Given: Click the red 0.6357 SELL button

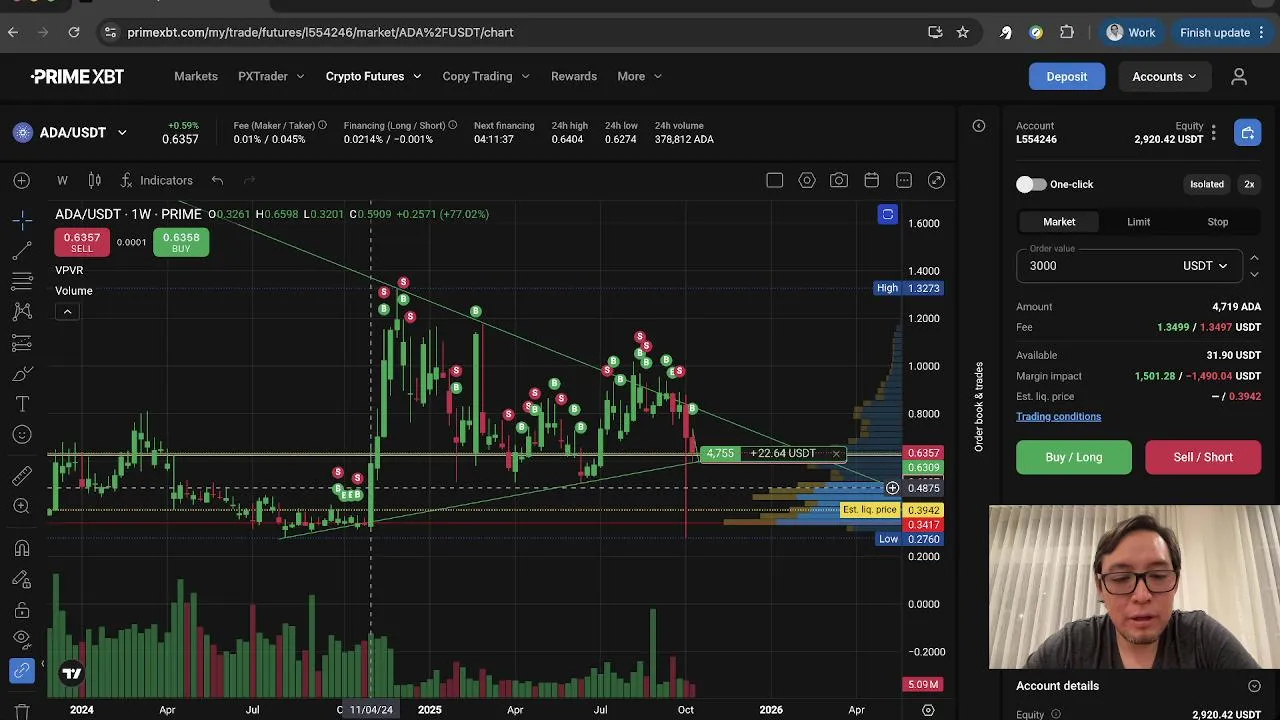Looking at the screenshot, I should pos(81,243).
